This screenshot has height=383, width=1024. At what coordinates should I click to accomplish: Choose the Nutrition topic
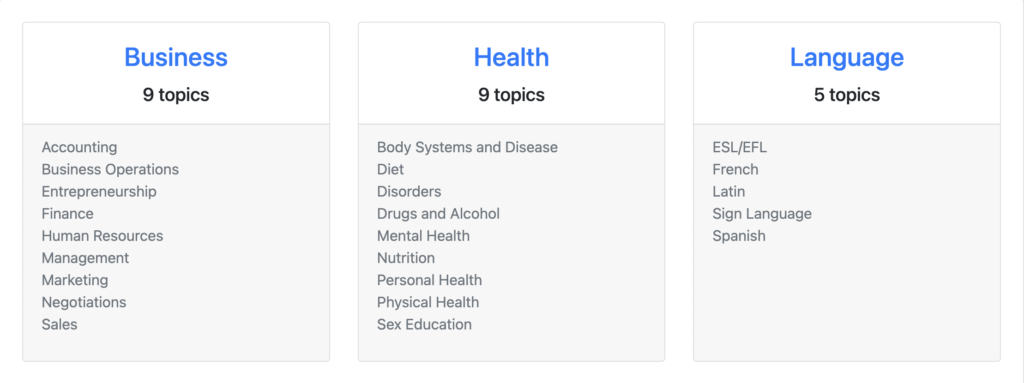(406, 258)
